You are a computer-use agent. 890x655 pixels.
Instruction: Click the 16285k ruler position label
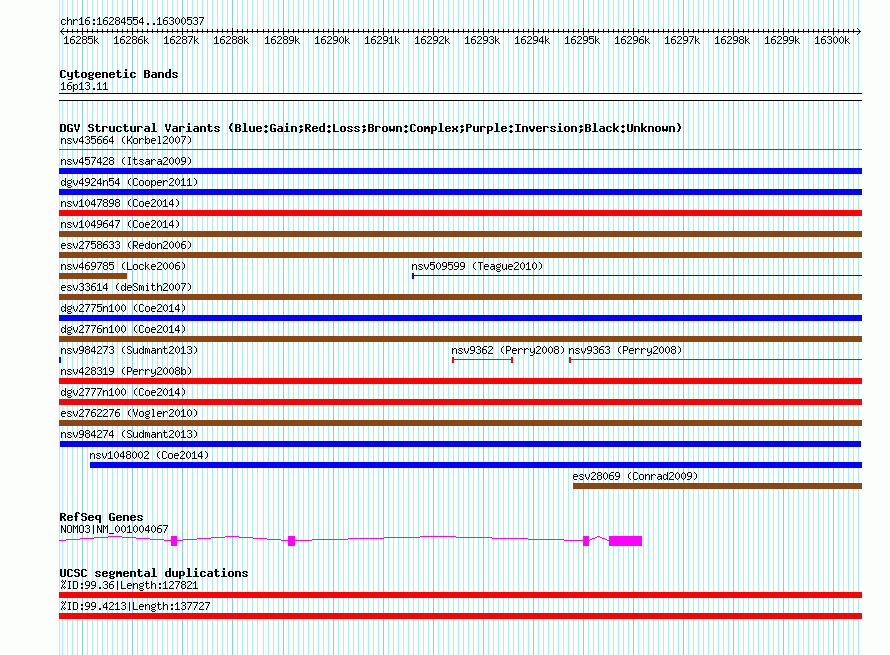pyautogui.click(x=81, y=40)
